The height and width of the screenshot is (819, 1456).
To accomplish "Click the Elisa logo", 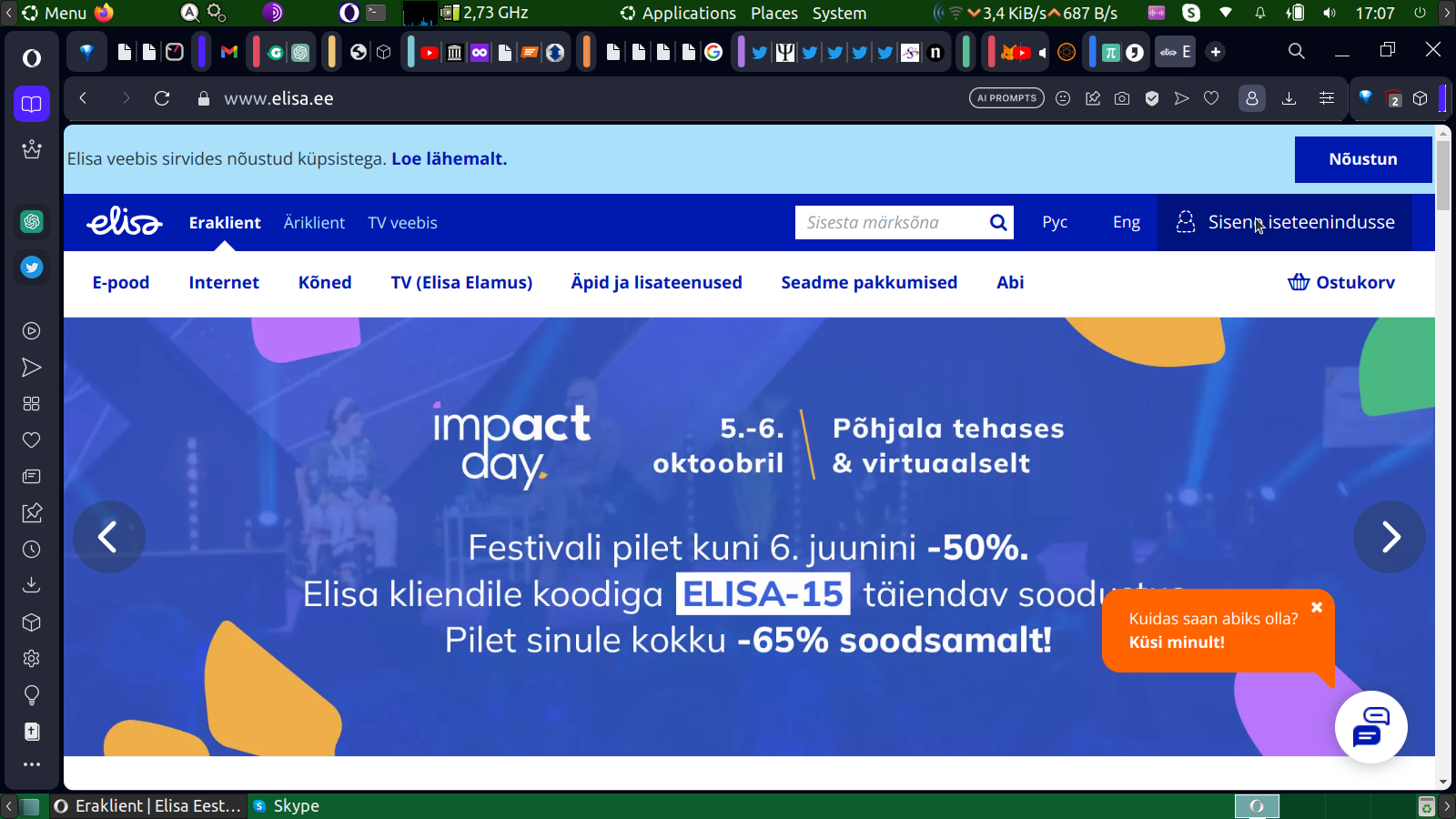I will pyautogui.click(x=125, y=221).
